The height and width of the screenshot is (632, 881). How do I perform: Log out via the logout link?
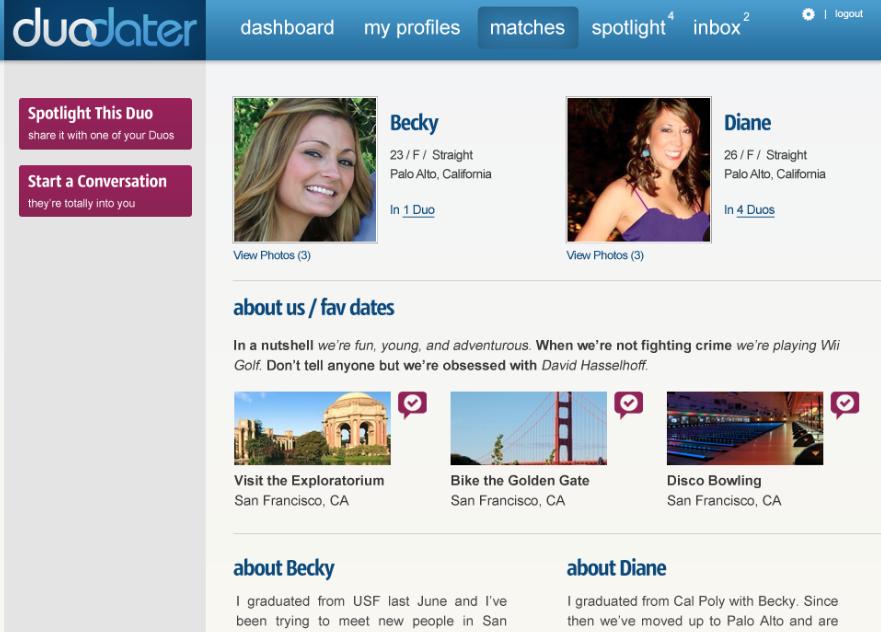tap(848, 14)
